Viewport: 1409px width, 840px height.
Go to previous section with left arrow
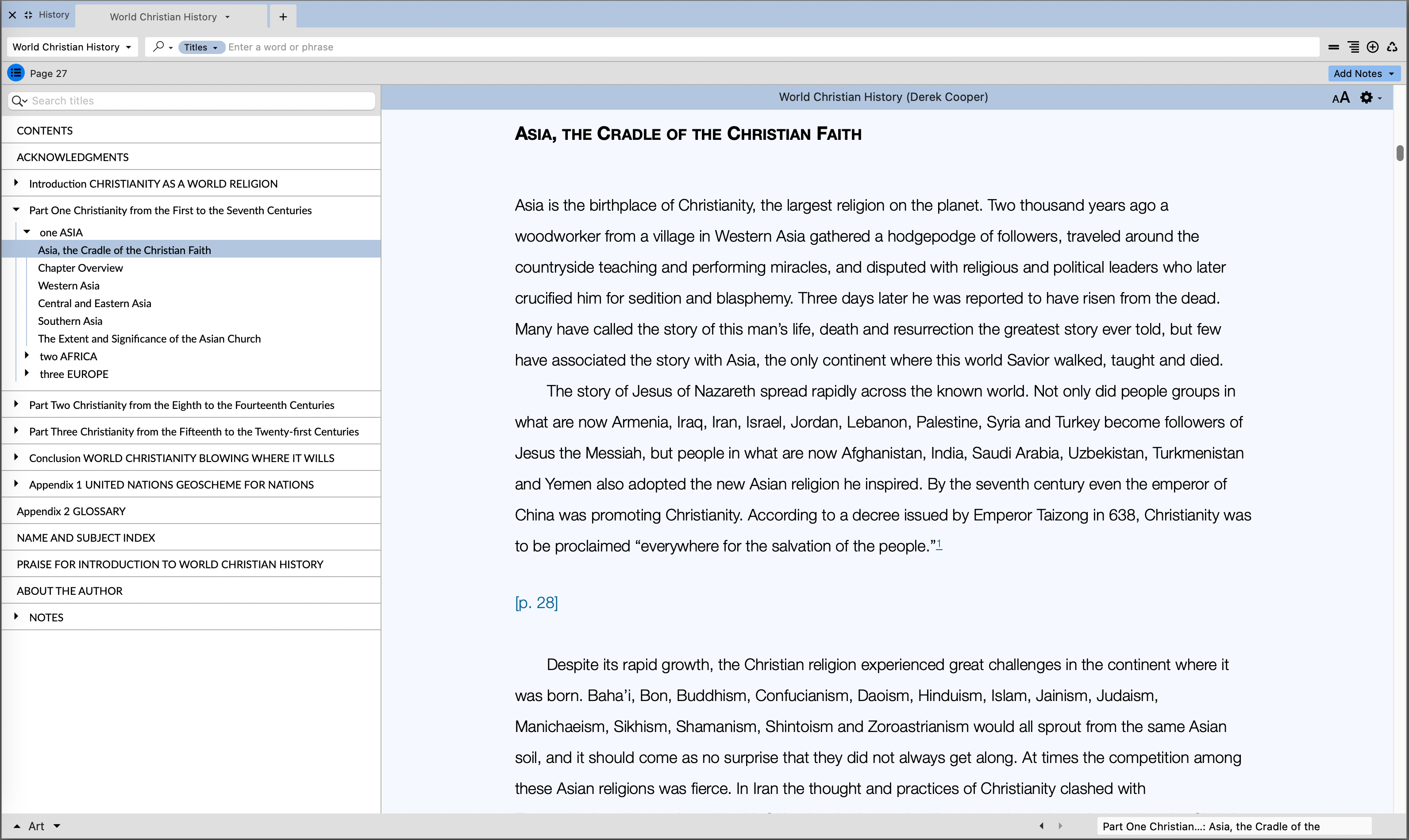point(1041,826)
